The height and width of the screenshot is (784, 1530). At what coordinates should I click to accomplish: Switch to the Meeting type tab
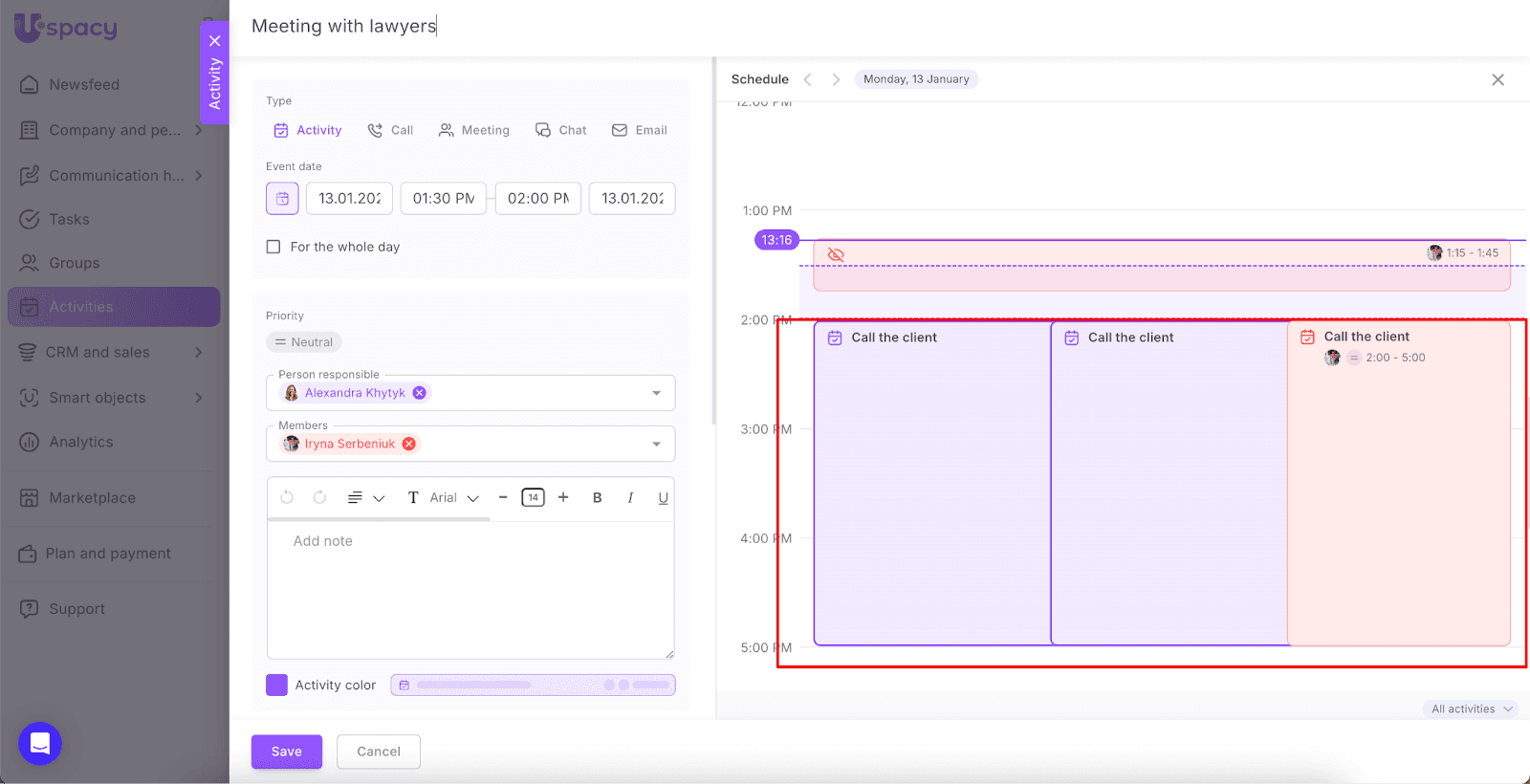pyautogui.click(x=474, y=130)
